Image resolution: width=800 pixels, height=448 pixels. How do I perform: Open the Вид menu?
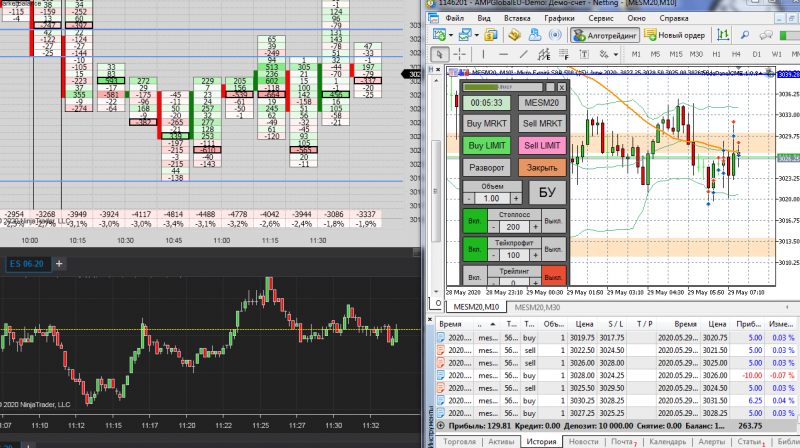pos(484,18)
